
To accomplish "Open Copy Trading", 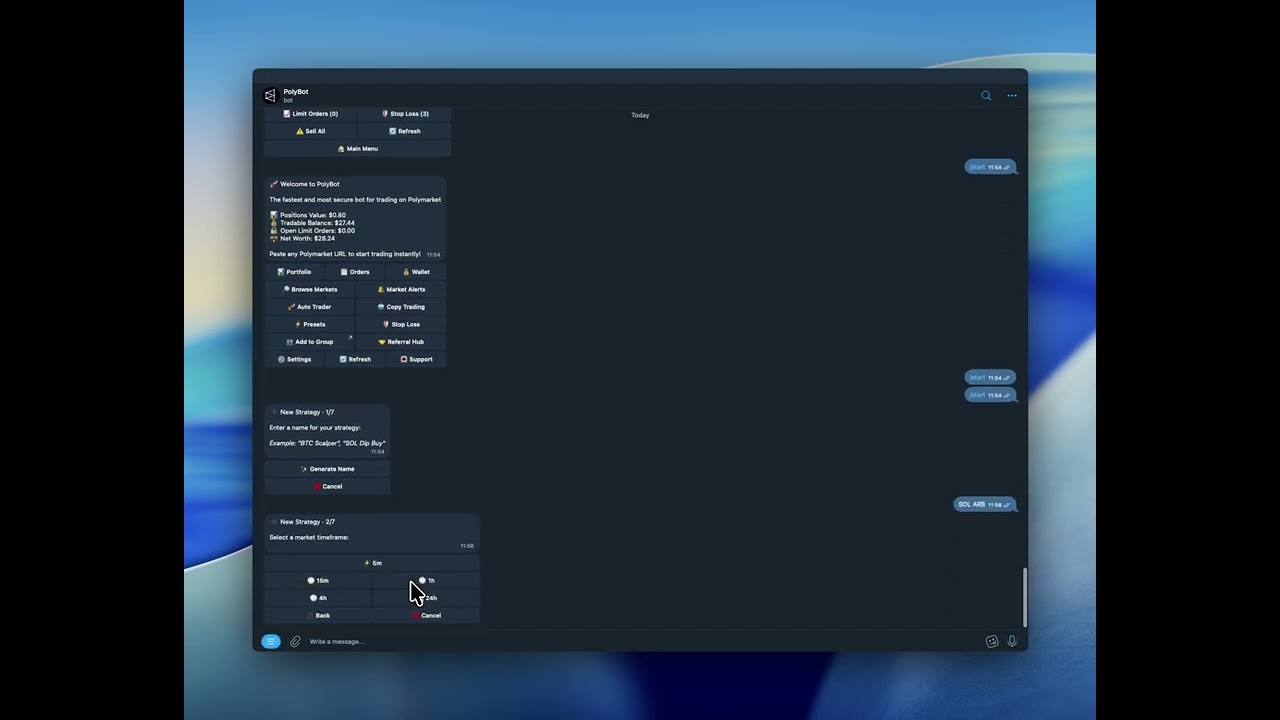I will coord(401,307).
